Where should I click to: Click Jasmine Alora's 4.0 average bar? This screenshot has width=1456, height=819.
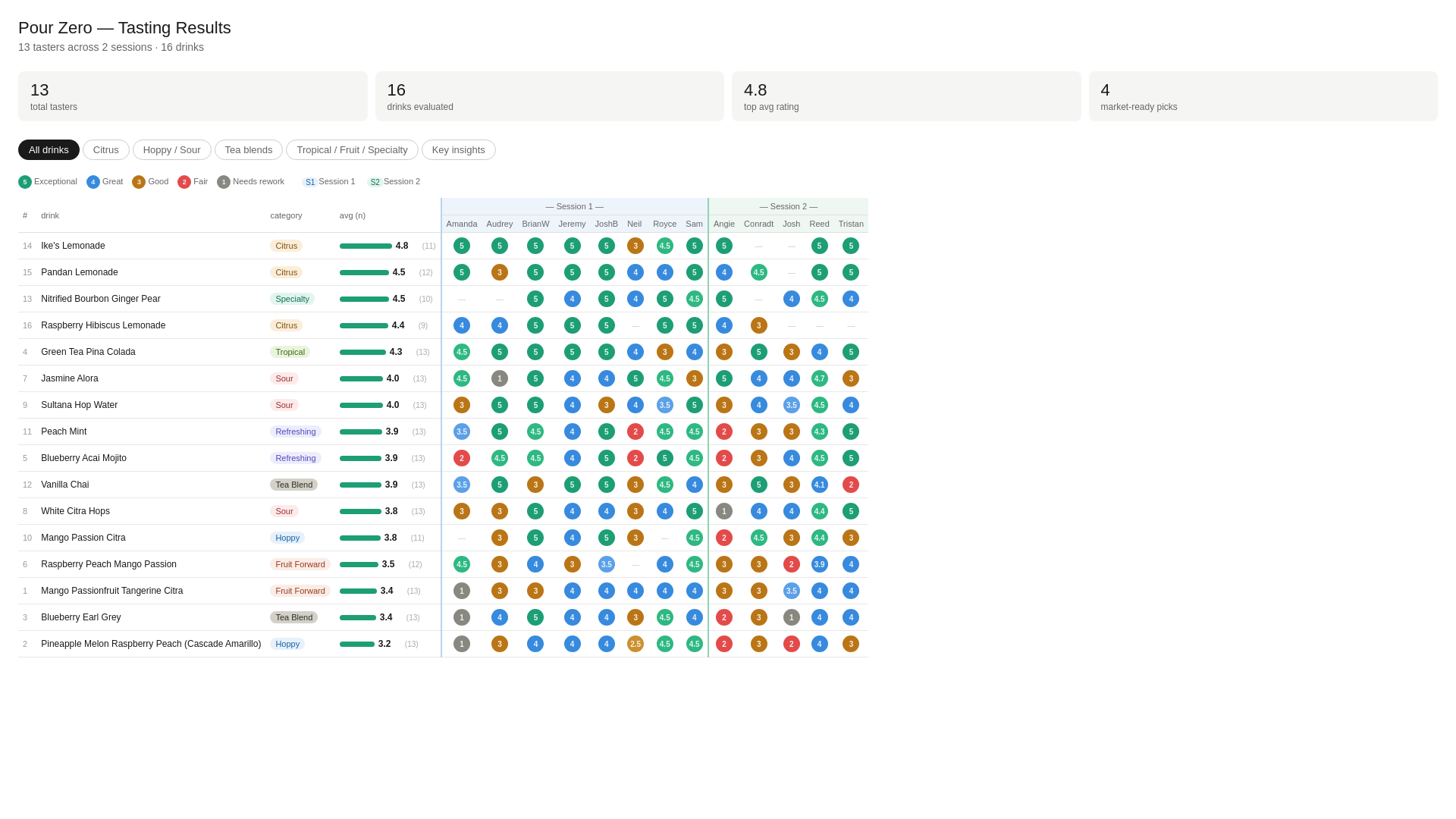(361, 378)
